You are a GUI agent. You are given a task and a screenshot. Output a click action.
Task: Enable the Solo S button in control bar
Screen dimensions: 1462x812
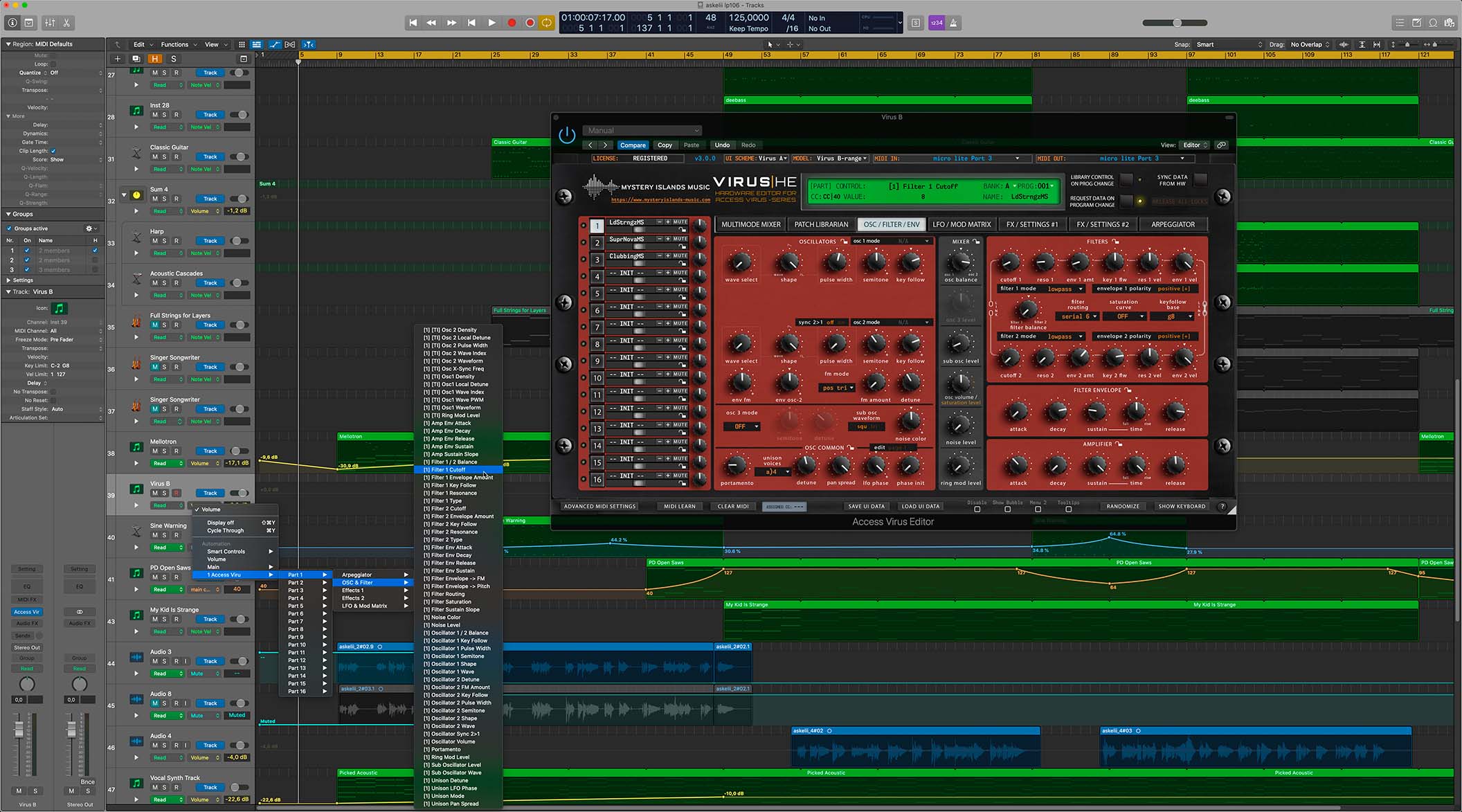[x=916, y=23]
